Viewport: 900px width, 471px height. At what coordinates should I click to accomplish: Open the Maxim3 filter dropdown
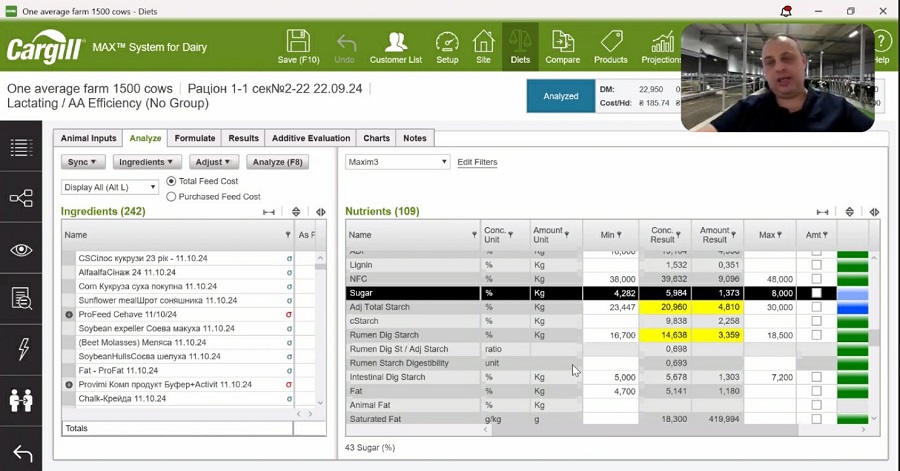397,162
